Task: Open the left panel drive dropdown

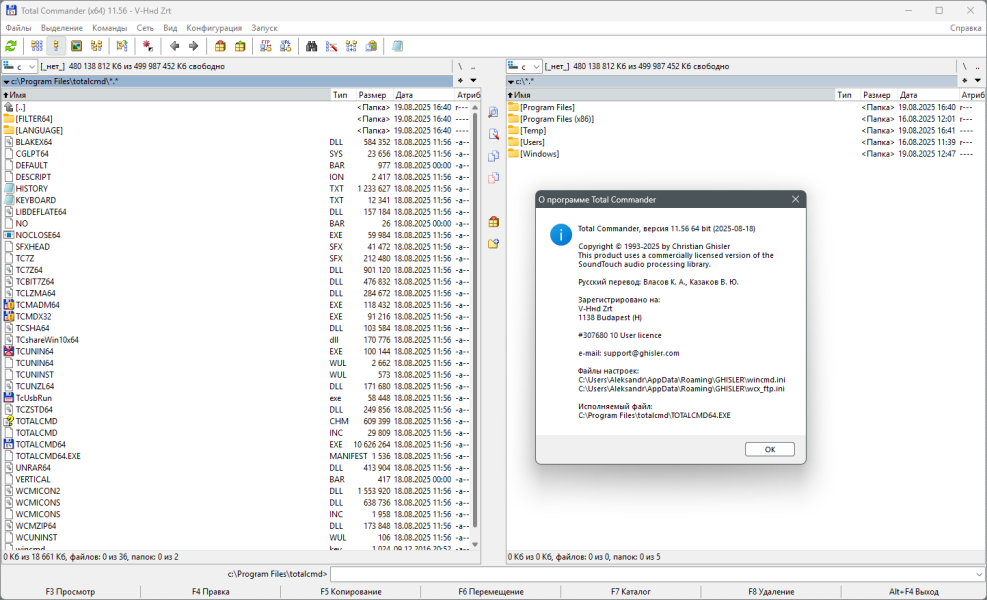Action: click(x=20, y=66)
